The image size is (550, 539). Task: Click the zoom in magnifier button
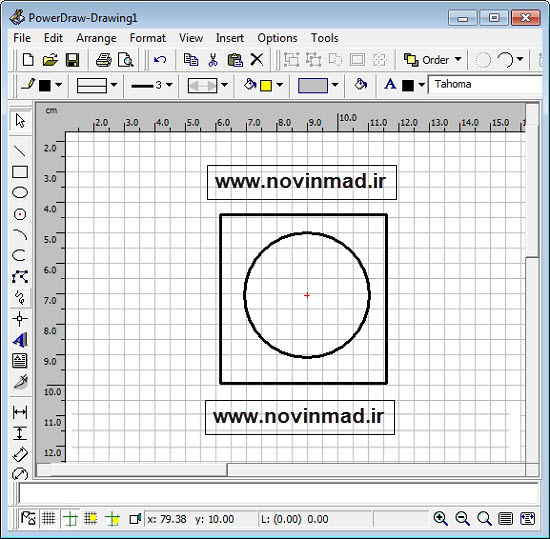(441, 518)
